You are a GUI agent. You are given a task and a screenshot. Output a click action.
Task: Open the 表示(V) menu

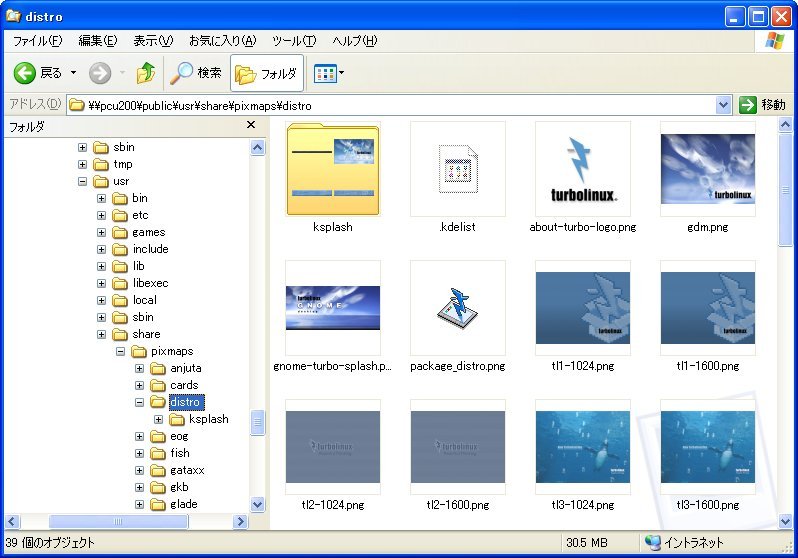click(x=153, y=41)
